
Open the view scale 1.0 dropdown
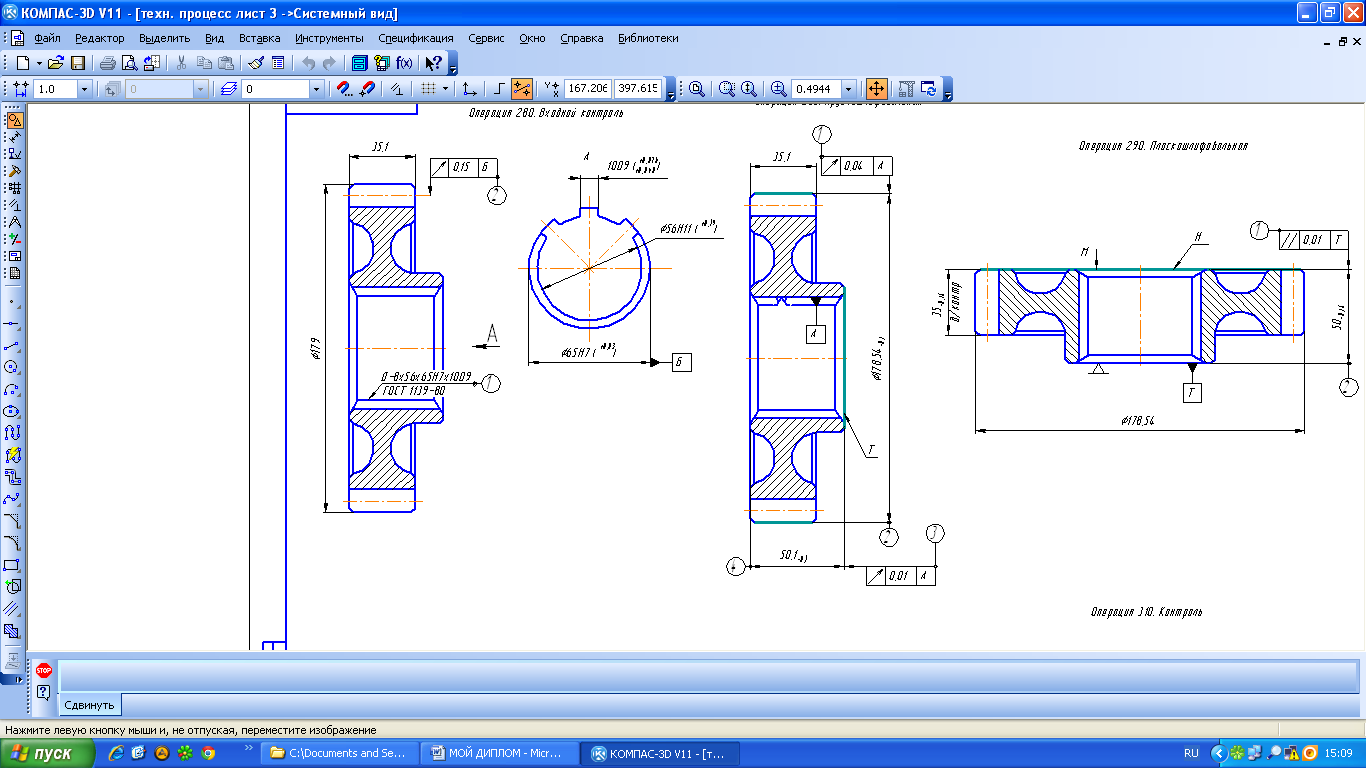click(x=84, y=89)
